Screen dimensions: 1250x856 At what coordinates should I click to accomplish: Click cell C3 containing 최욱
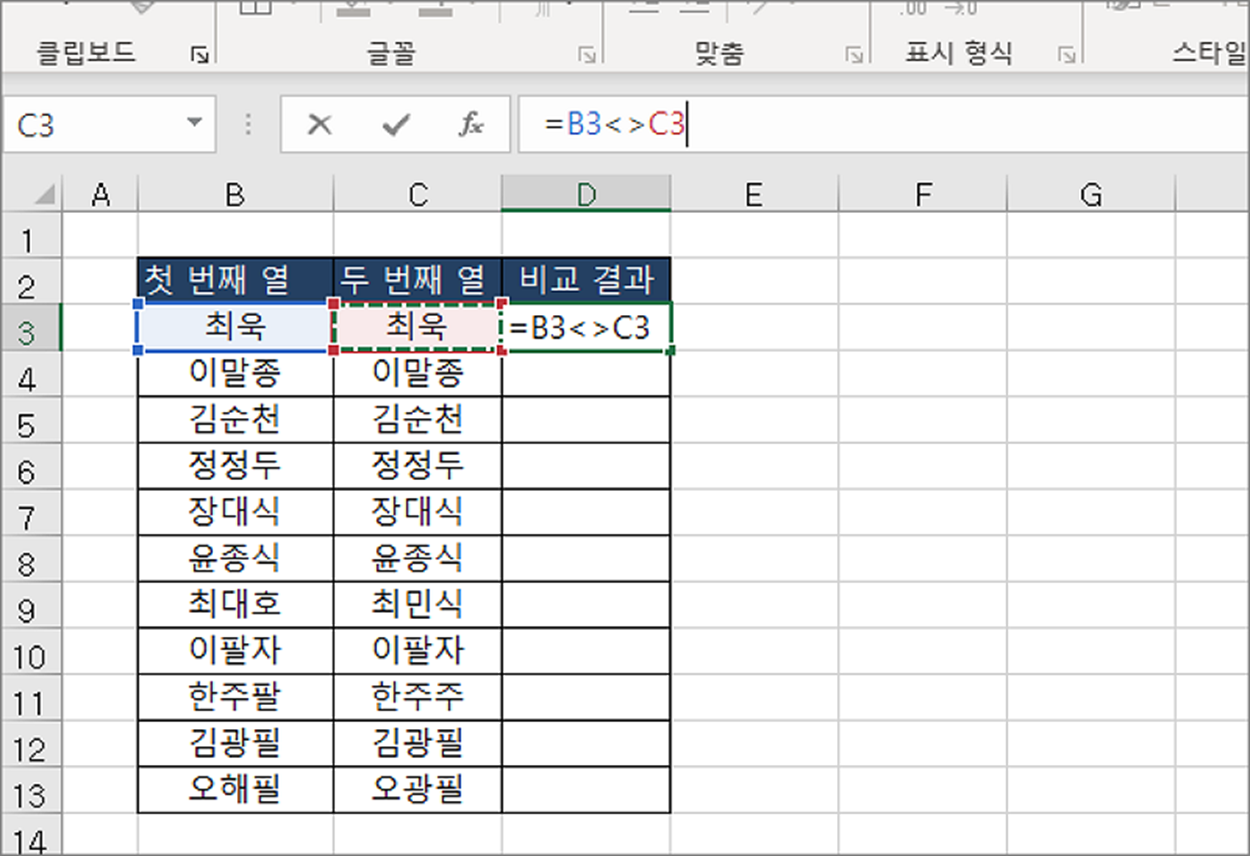418,327
